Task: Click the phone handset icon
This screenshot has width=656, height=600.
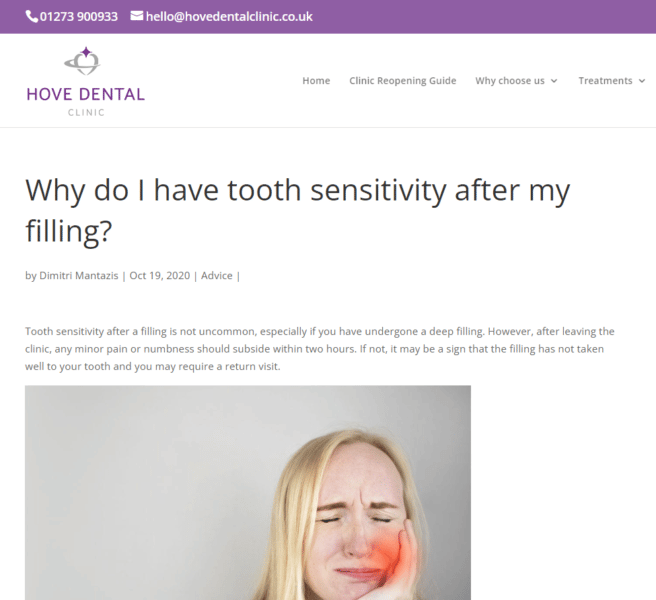Action: tap(31, 17)
